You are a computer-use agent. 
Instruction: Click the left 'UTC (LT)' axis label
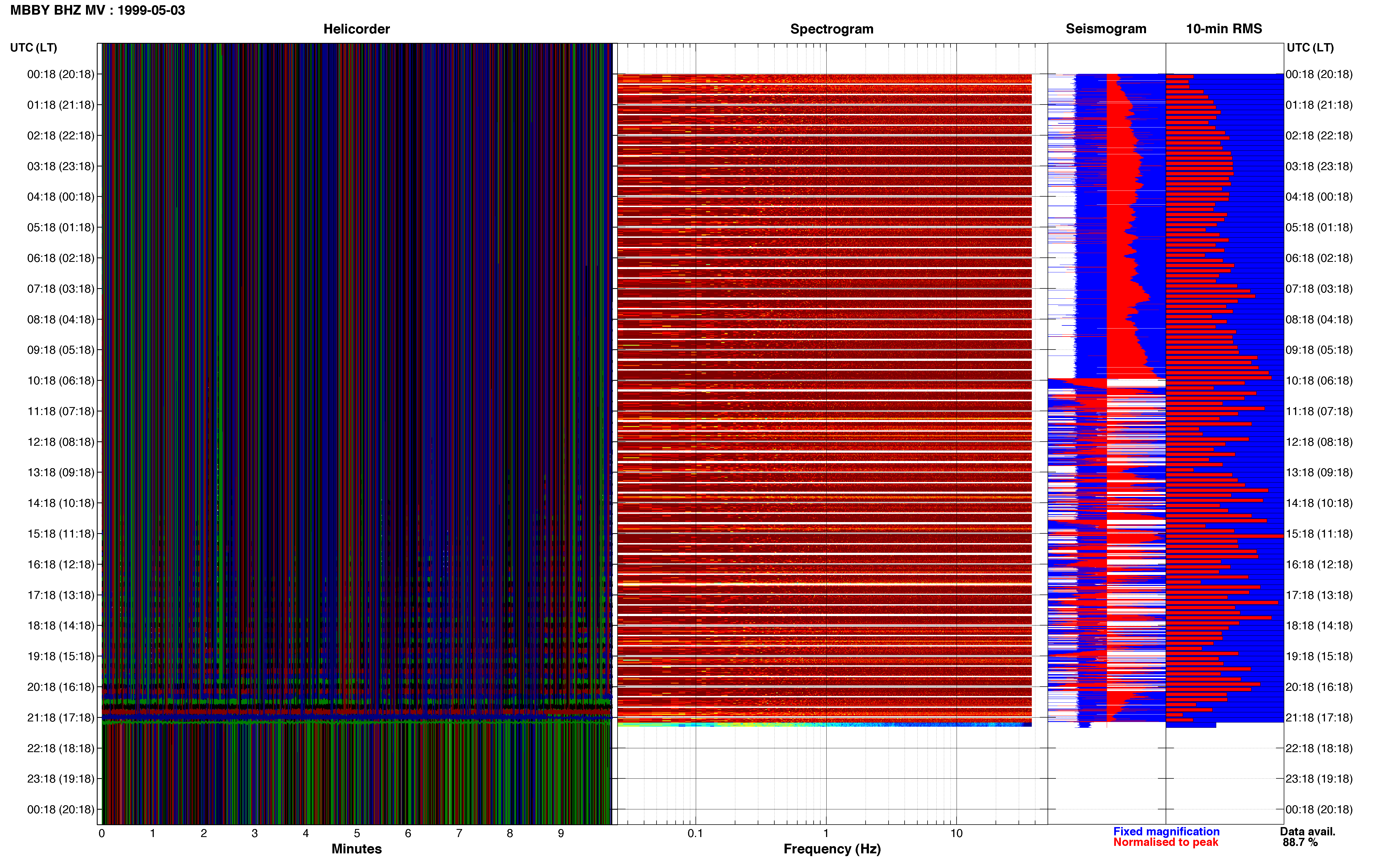(33, 48)
